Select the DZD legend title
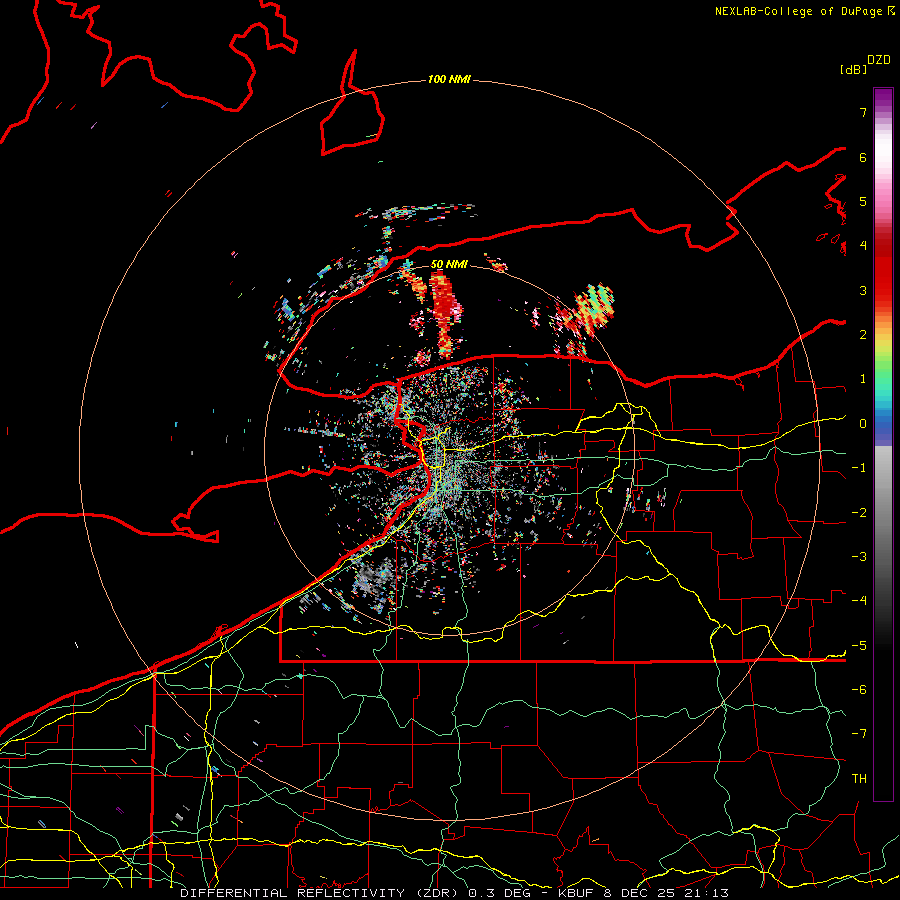Image resolution: width=900 pixels, height=900 pixels. [x=879, y=60]
